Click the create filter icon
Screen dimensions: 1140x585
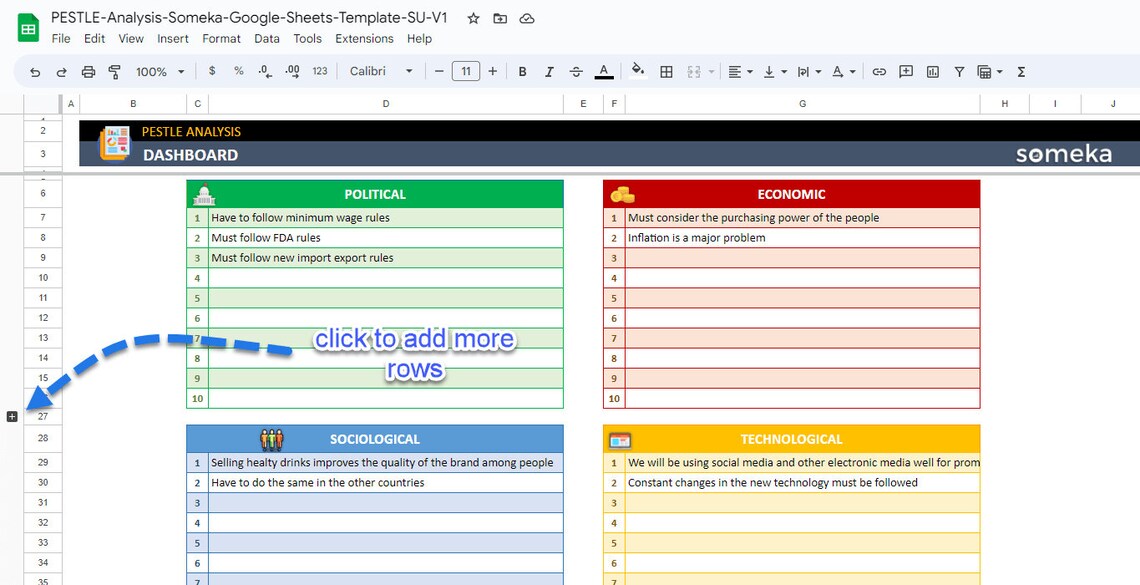pyautogui.click(x=959, y=71)
